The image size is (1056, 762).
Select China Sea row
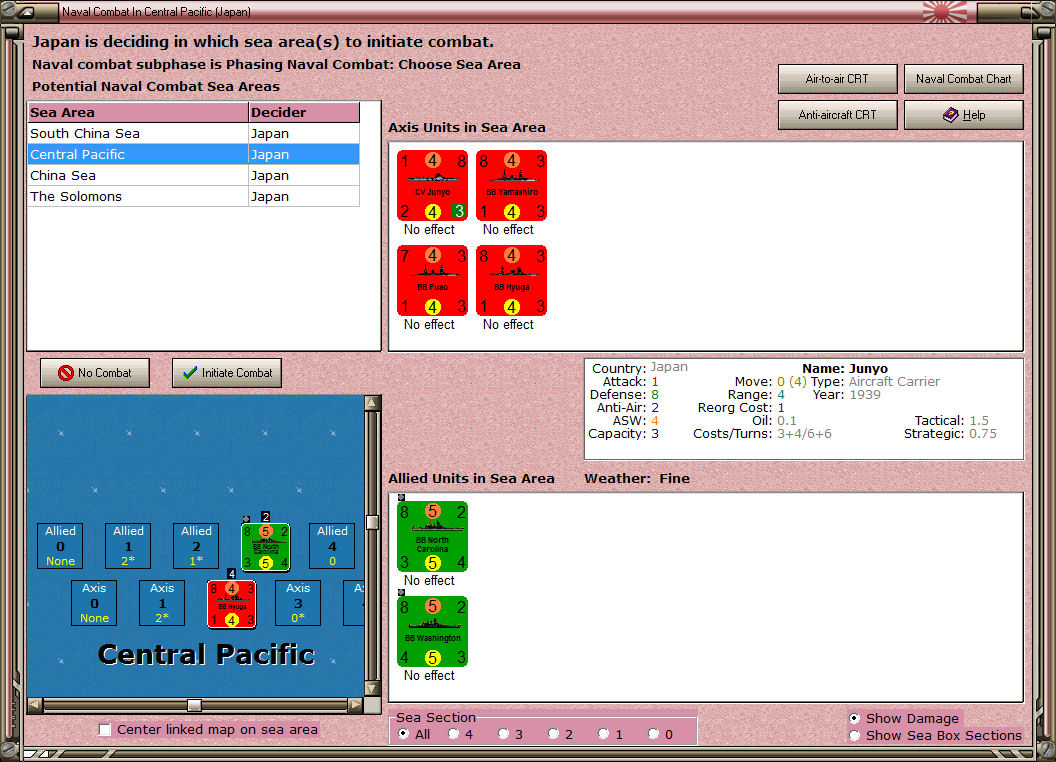coord(193,175)
